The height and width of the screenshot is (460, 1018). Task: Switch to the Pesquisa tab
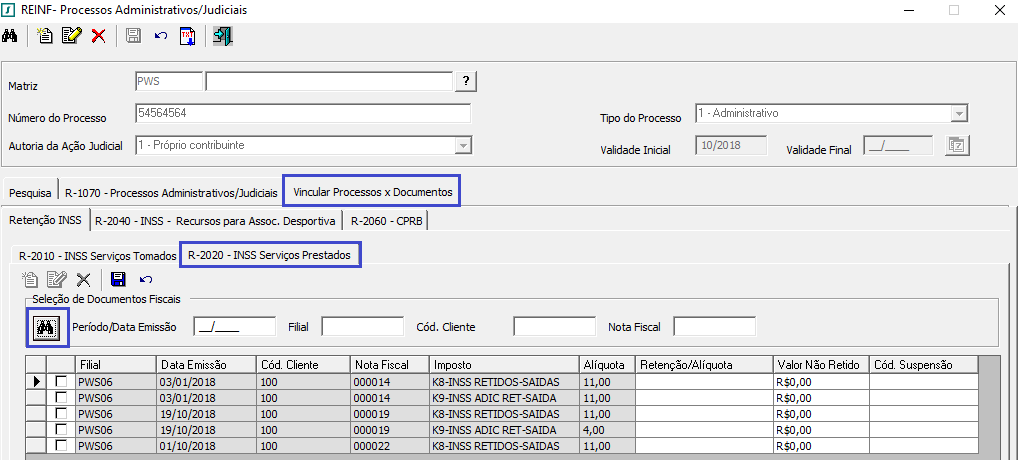tap(30, 190)
